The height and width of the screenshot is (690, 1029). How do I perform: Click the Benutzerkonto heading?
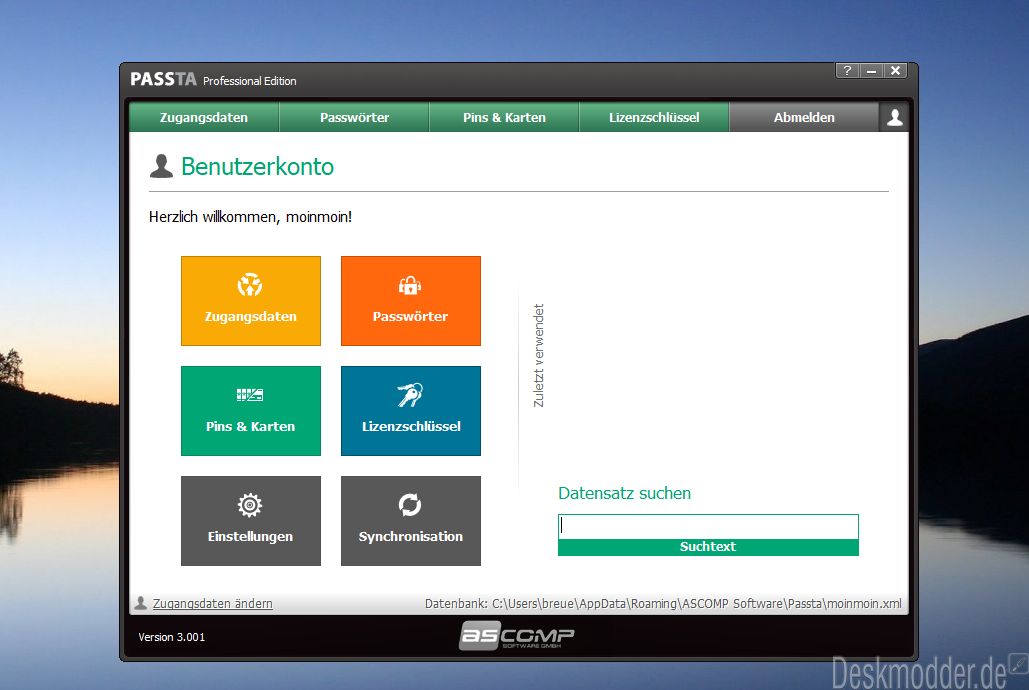tap(257, 167)
